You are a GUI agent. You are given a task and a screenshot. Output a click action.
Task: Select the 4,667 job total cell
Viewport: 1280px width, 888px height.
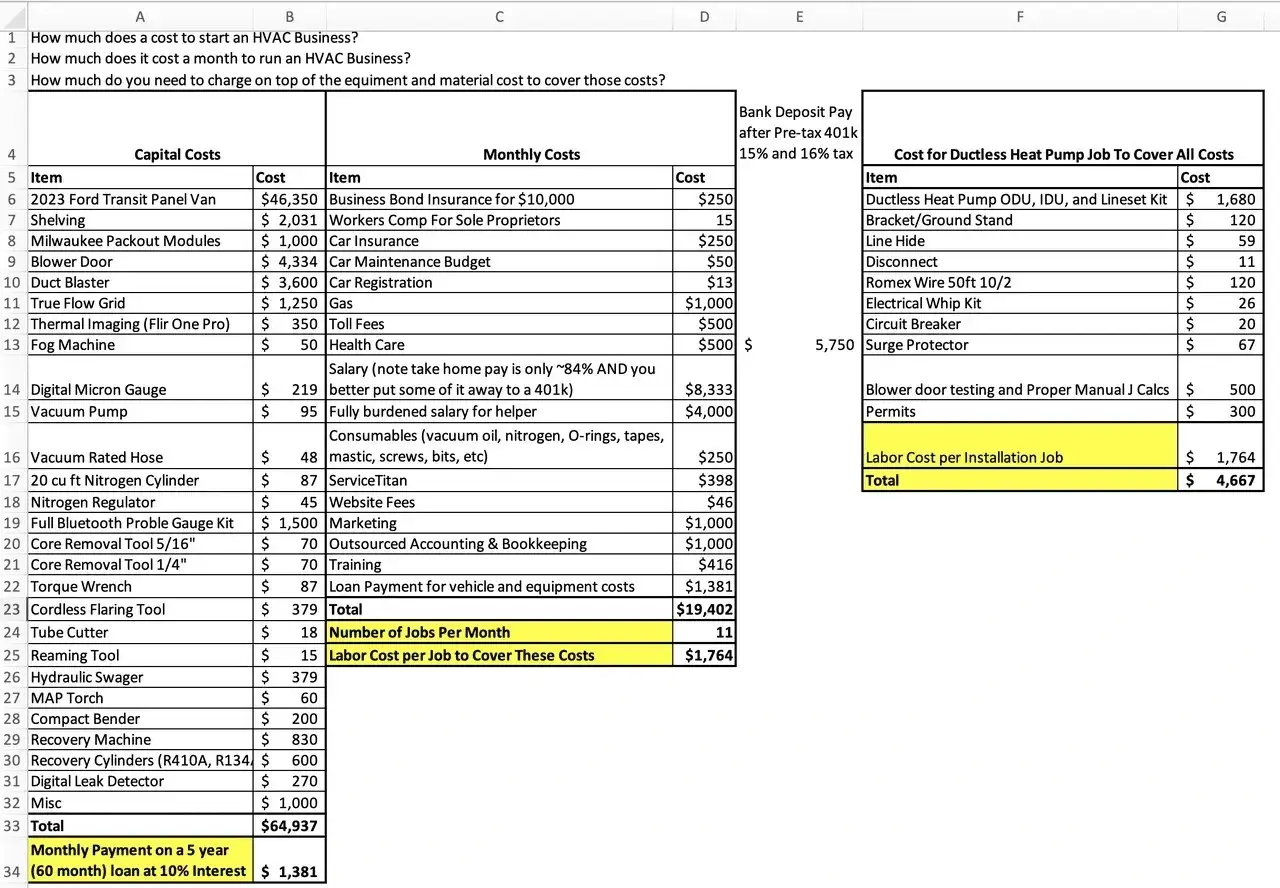1221,480
